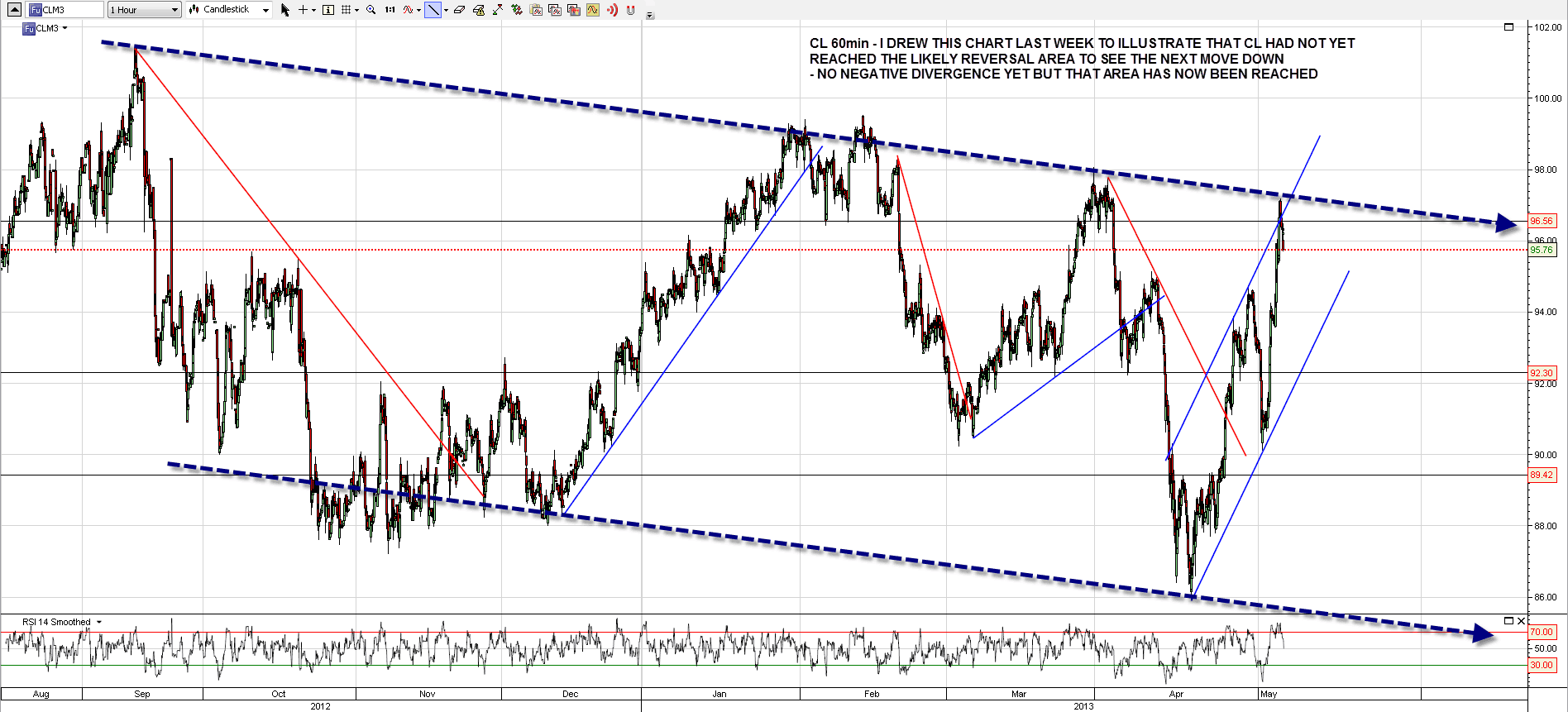1568x712 pixels.
Task: Click the red sound alert icon
Action: 612,10
